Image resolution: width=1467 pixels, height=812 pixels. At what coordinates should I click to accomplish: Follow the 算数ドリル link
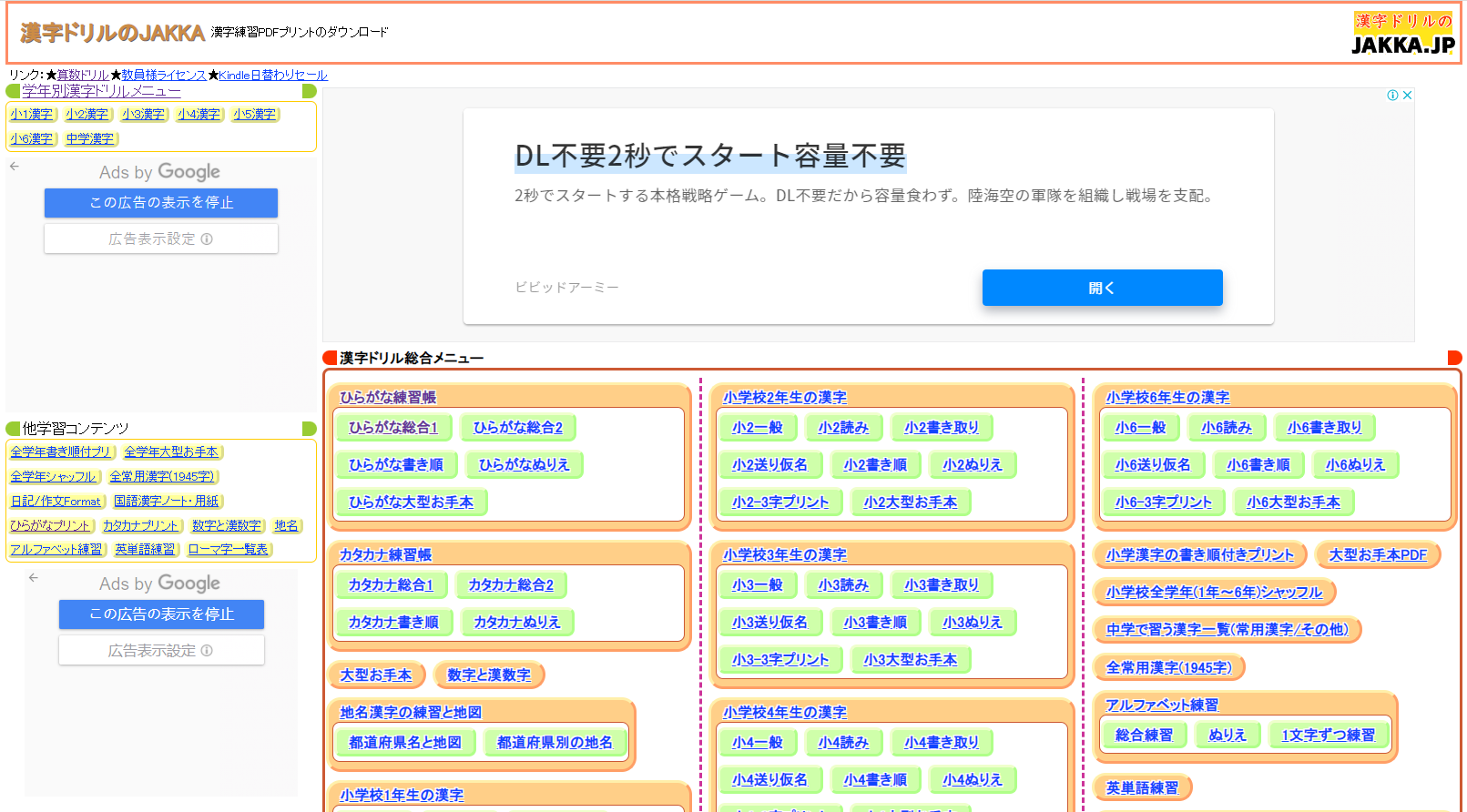point(83,76)
